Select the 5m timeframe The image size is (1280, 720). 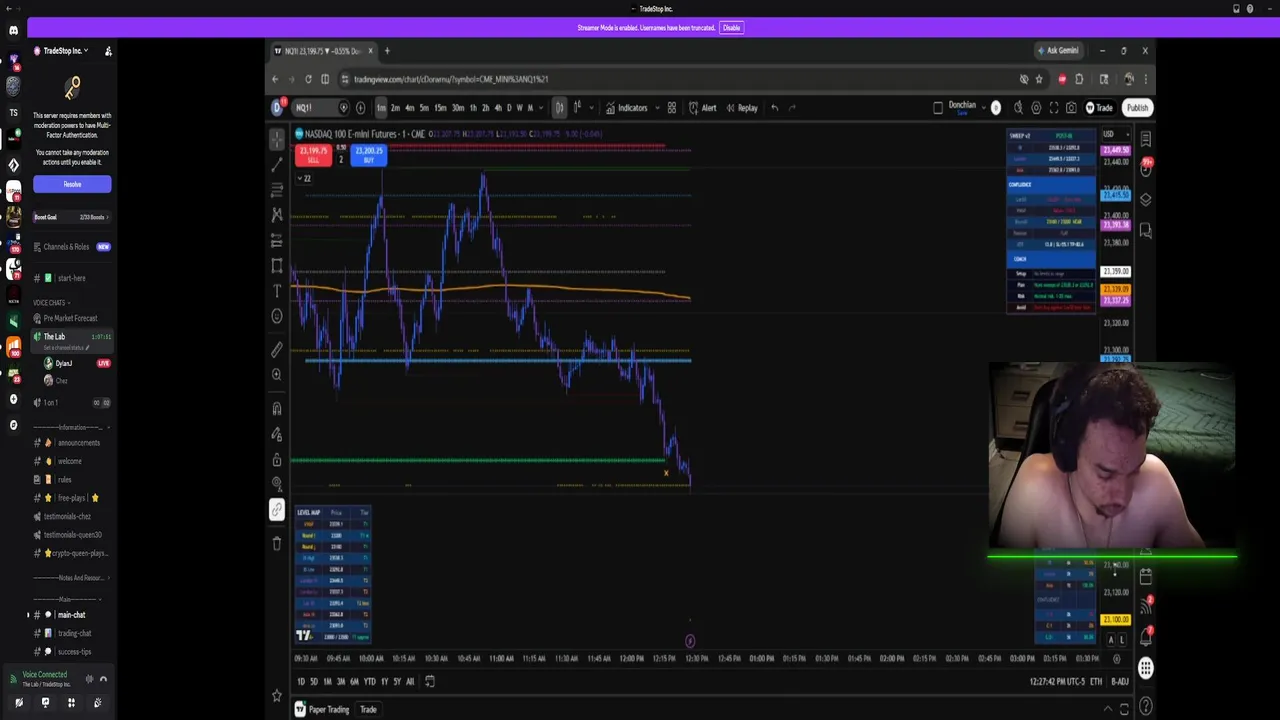pos(424,108)
